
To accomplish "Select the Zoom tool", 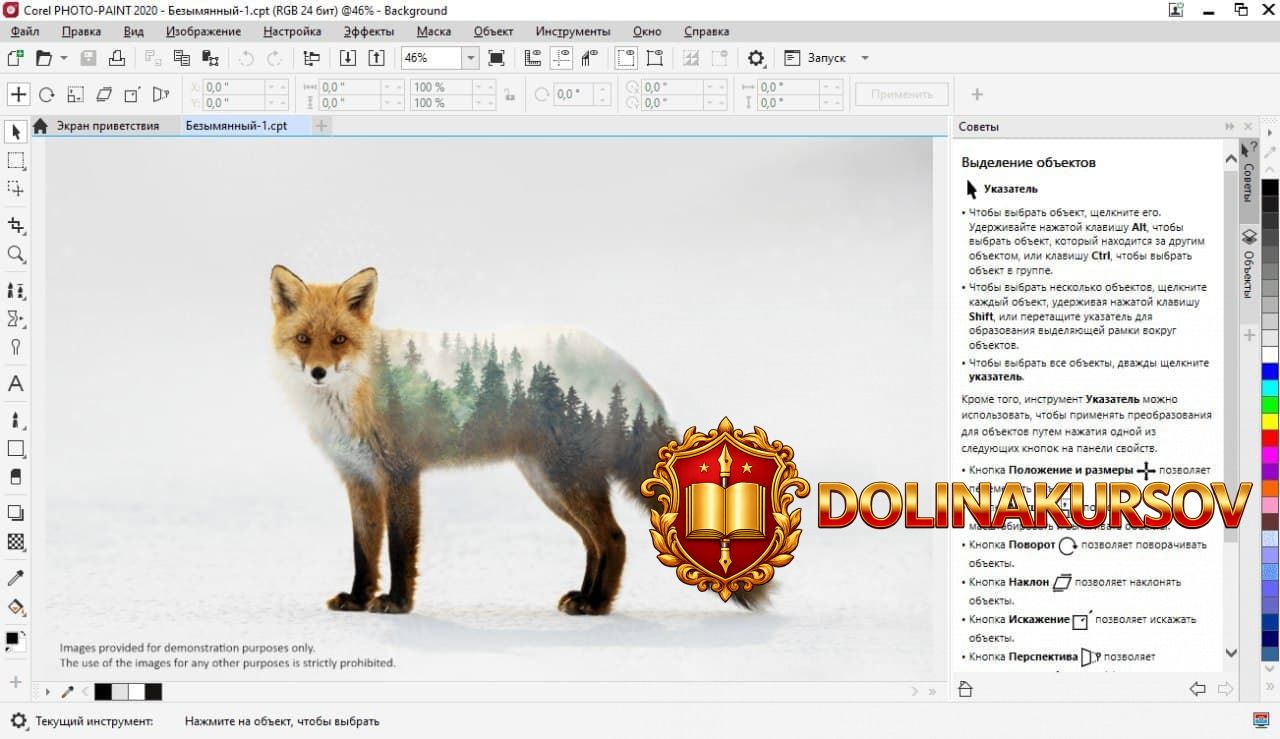I will pyautogui.click(x=15, y=255).
